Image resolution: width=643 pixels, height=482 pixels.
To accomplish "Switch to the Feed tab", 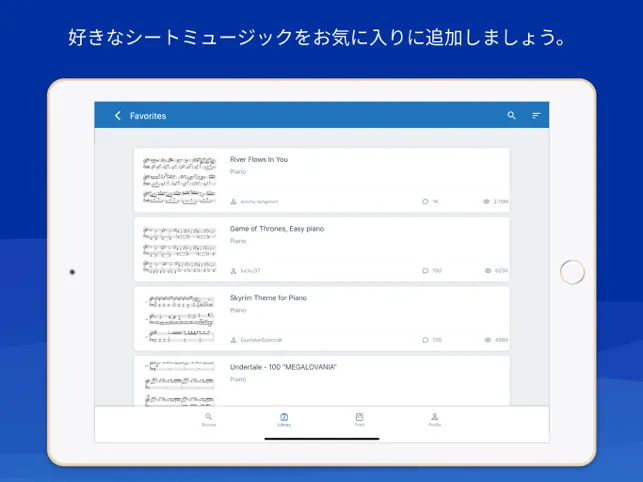I will coord(359,420).
